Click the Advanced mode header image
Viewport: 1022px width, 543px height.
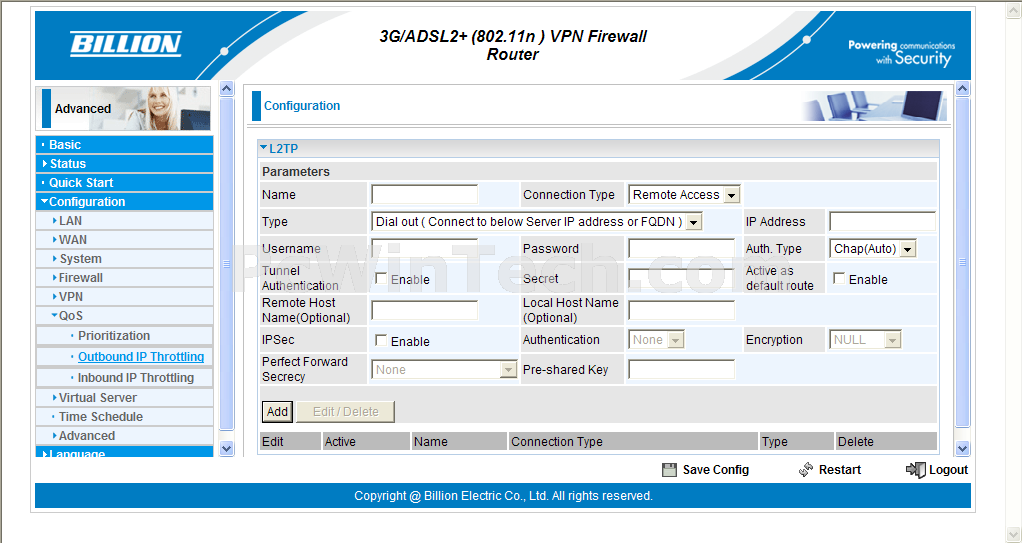coord(124,108)
